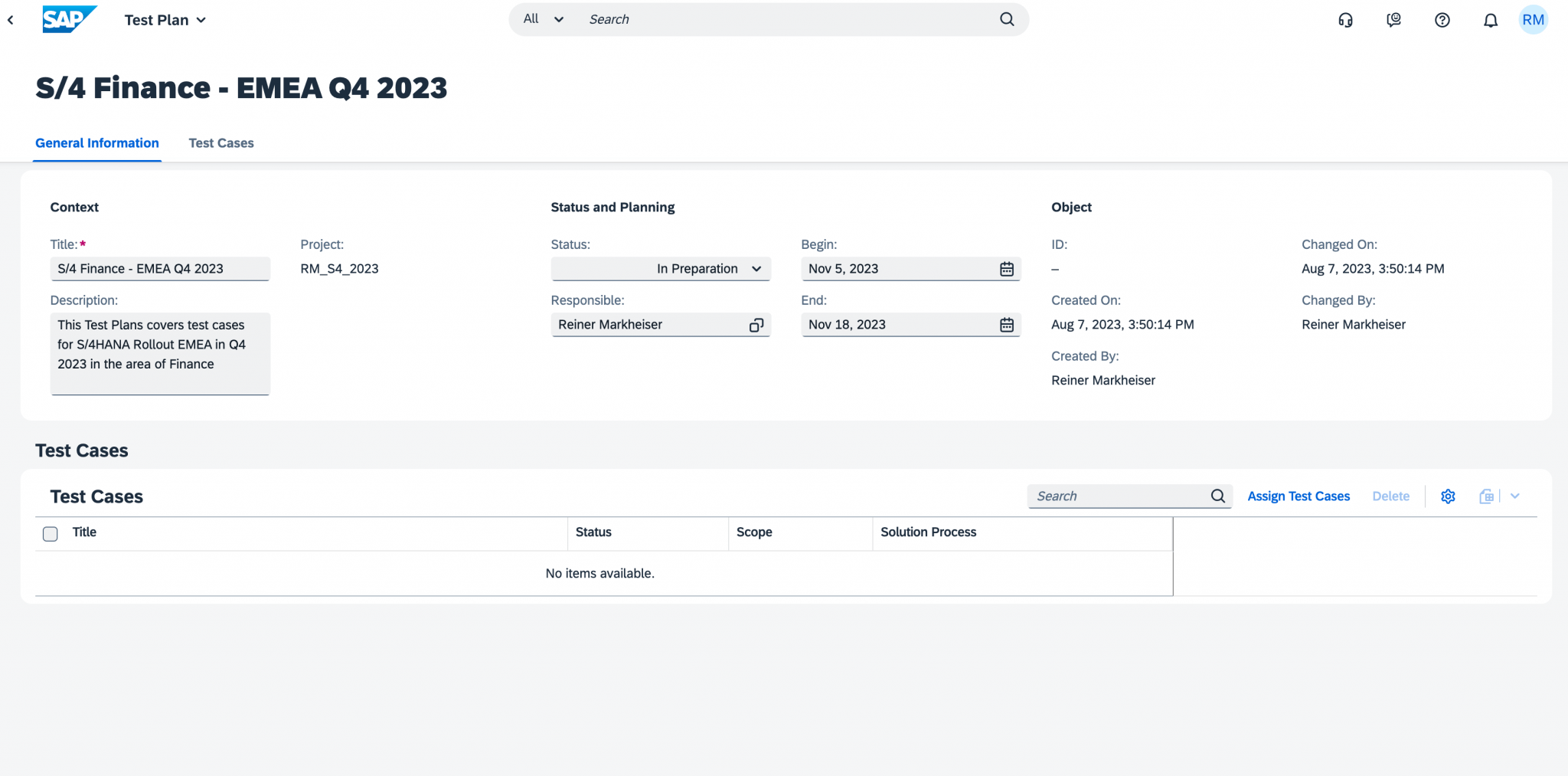Switch to the Test Cases tab
Screen dimensions: 1568x776
click(x=221, y=142)
